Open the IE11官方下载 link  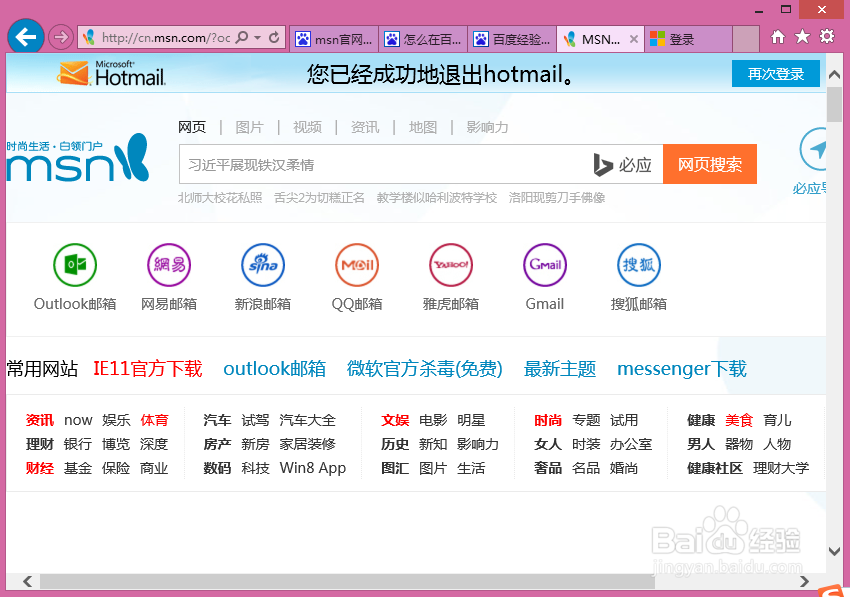(x=146, y=368)
